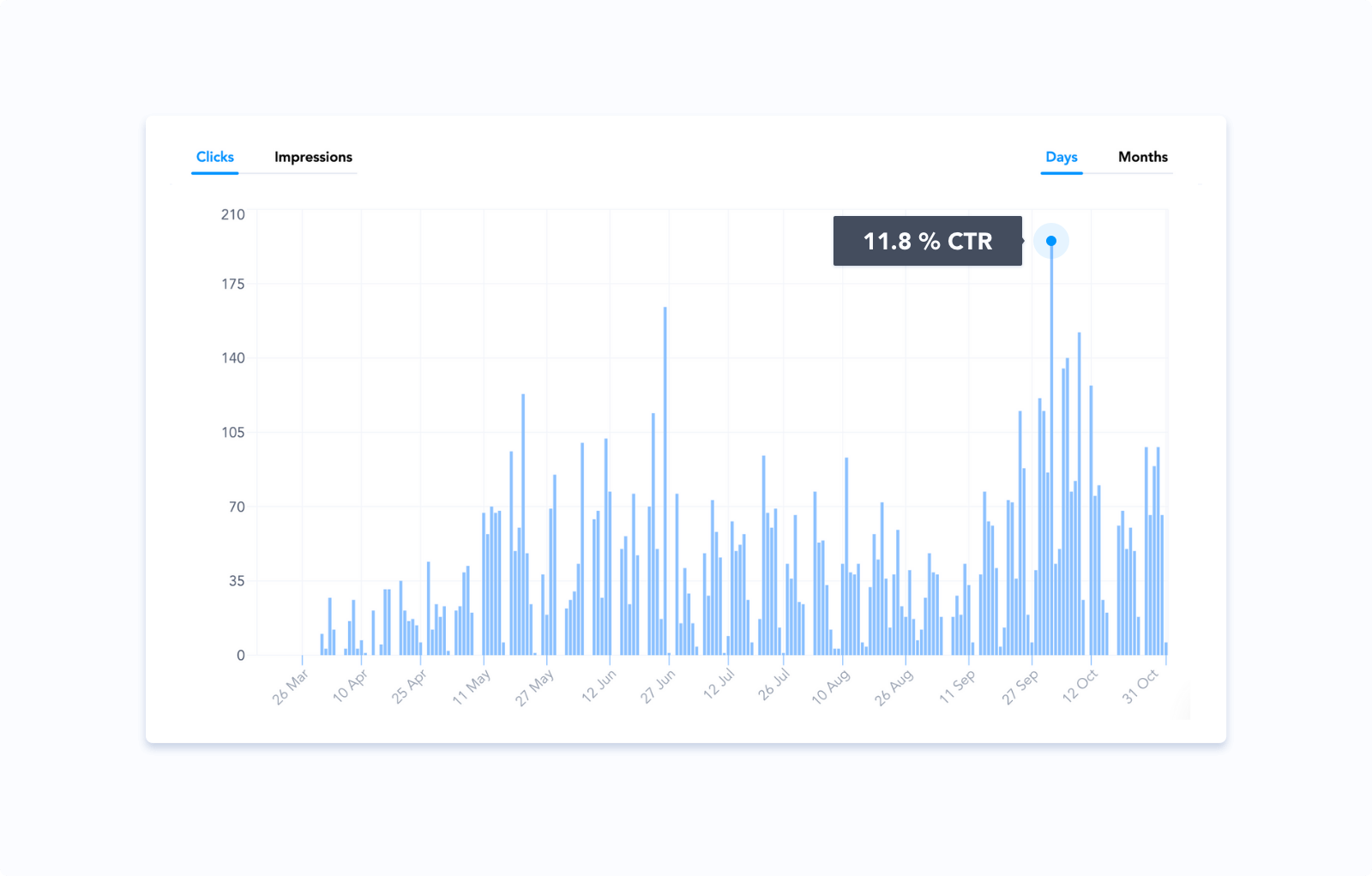Click the 35 y-axis value
The width and height of the screenshot is (1372, 876).
click(237, 581)
